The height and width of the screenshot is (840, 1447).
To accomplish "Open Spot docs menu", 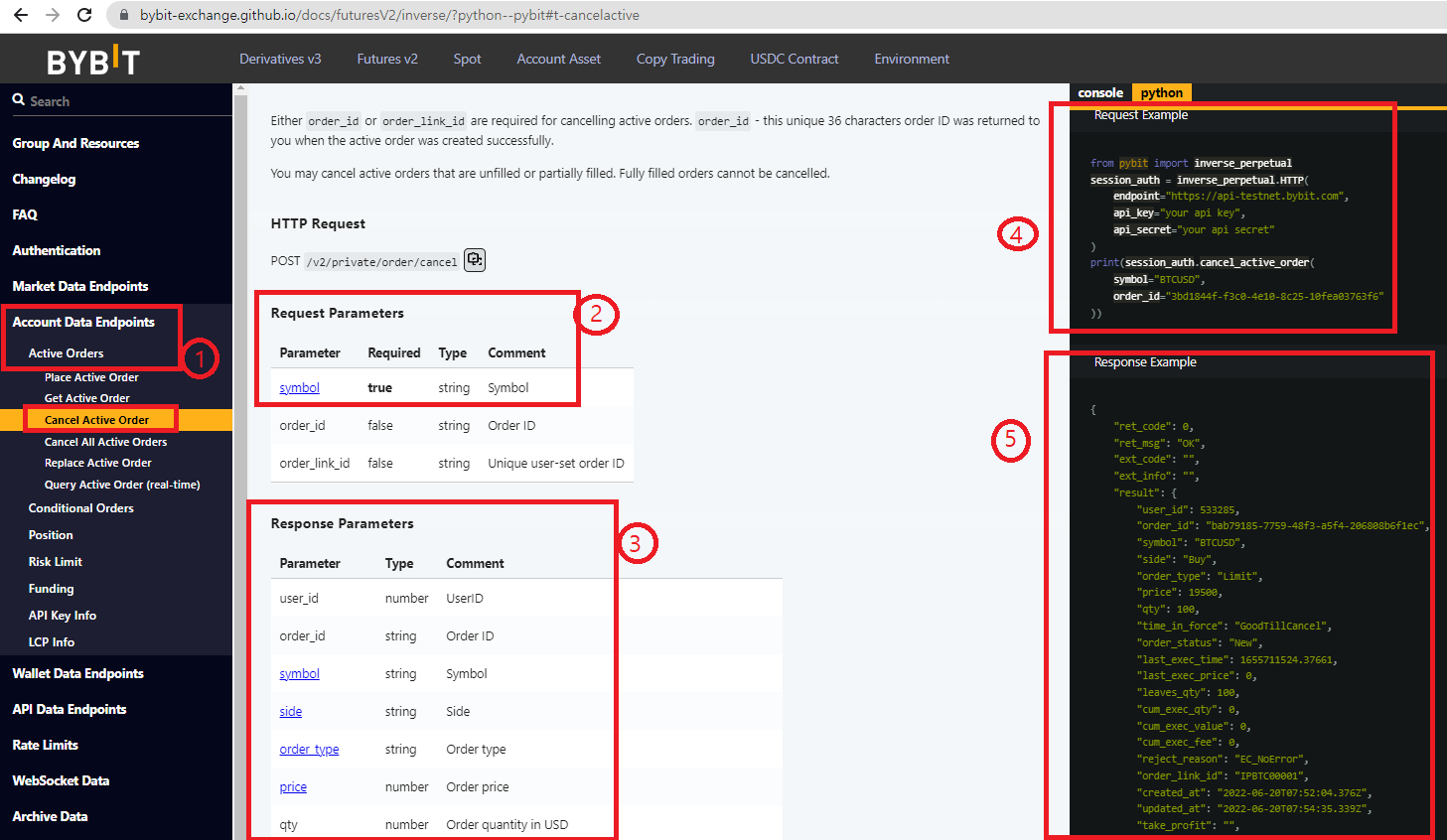I will tap(467, 59).
